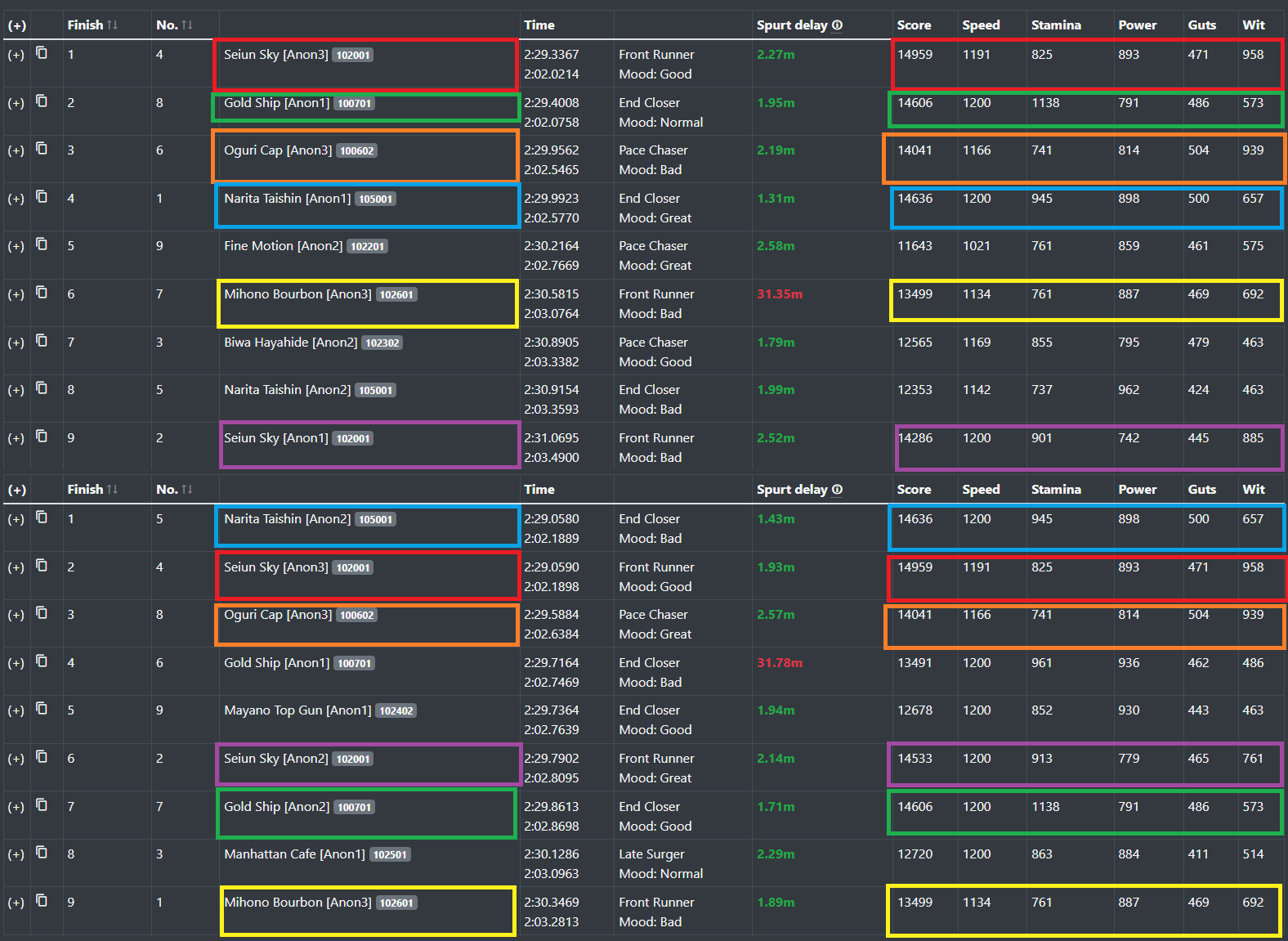Click the Score header in top table

[914, 25]
